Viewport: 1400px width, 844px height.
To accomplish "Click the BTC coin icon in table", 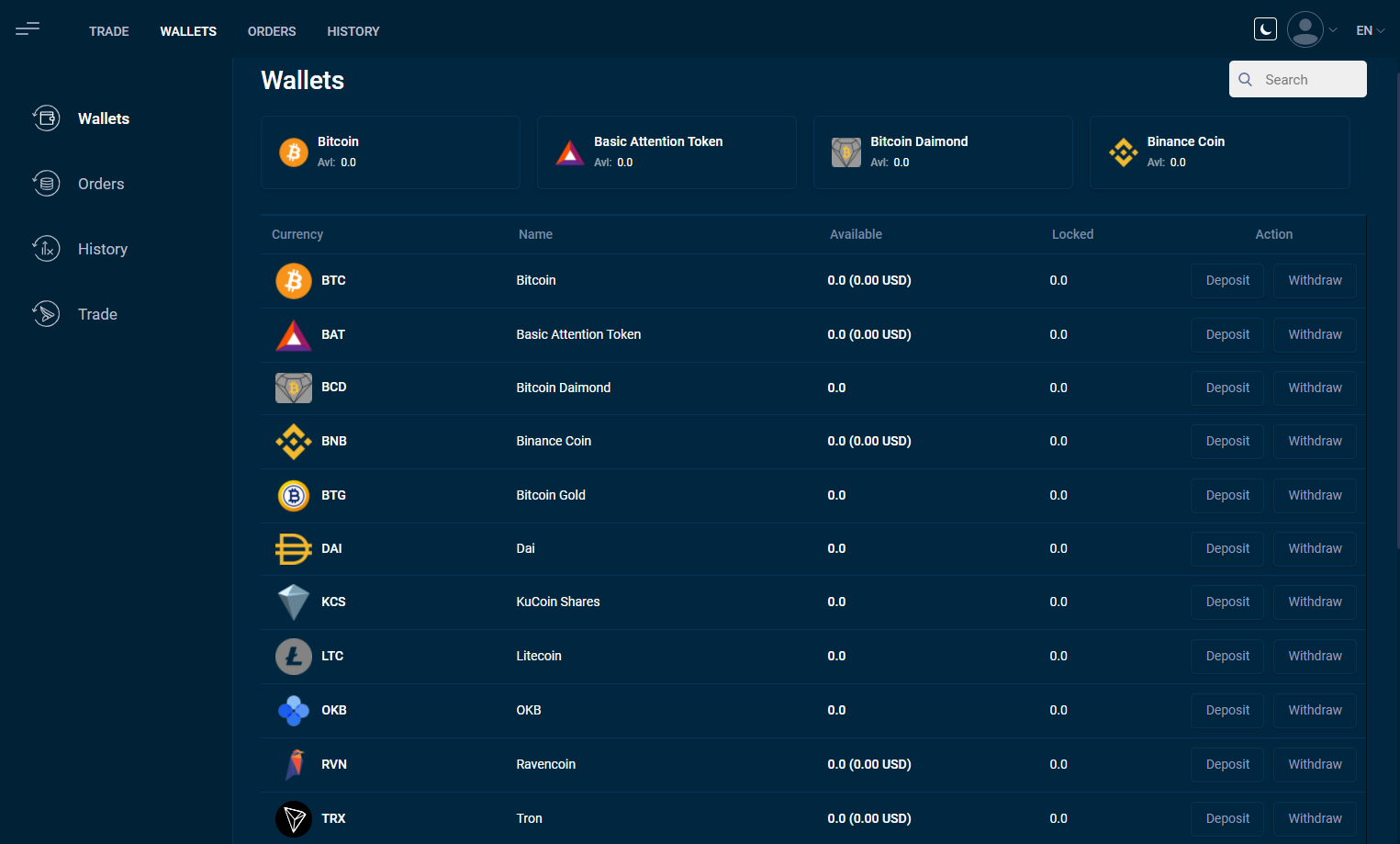I will (294, 280).
